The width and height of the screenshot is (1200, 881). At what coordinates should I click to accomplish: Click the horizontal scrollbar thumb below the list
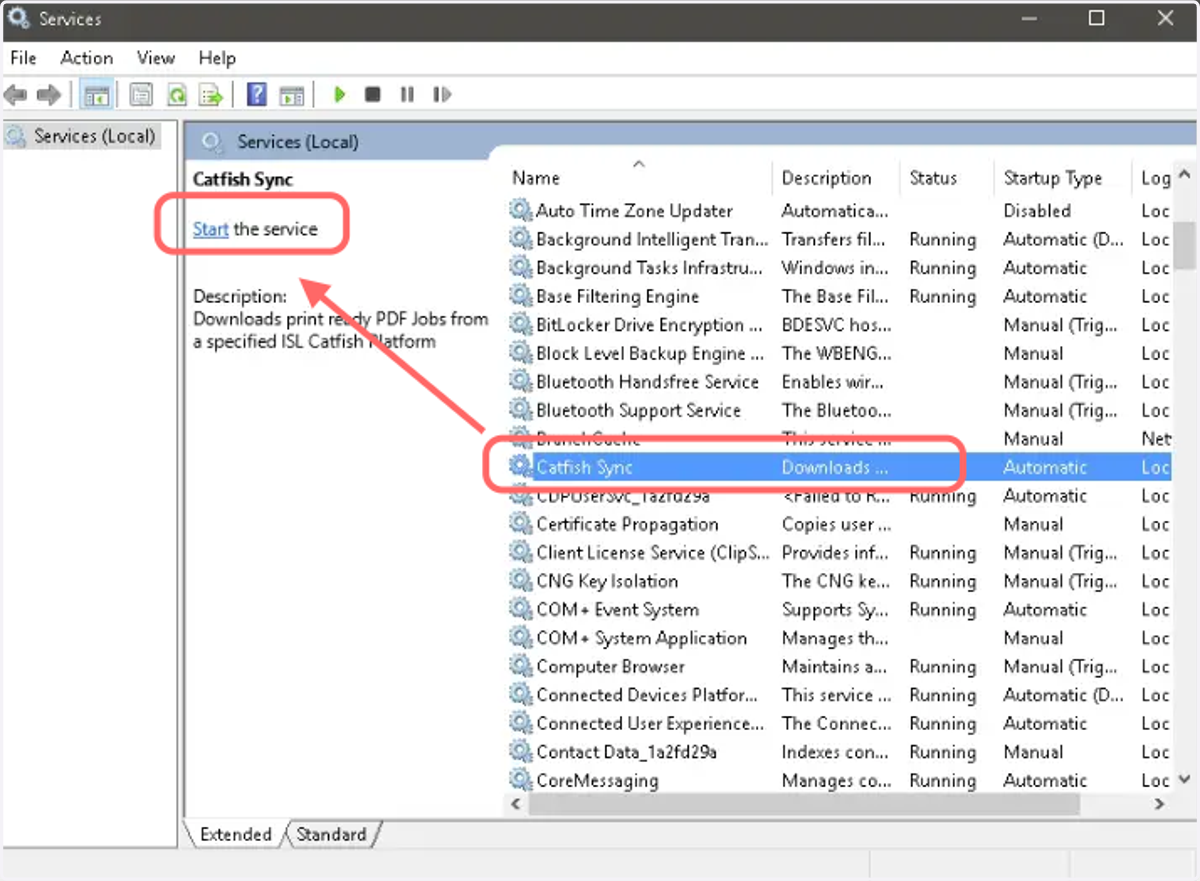pyautogui.click(x=805, y=804)
